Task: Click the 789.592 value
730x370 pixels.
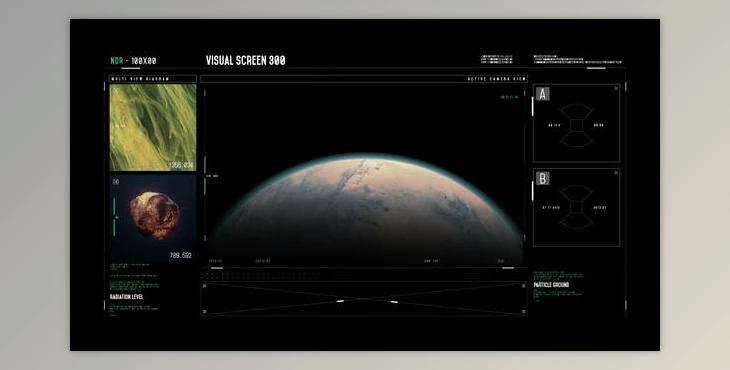Action: point(181,255)
